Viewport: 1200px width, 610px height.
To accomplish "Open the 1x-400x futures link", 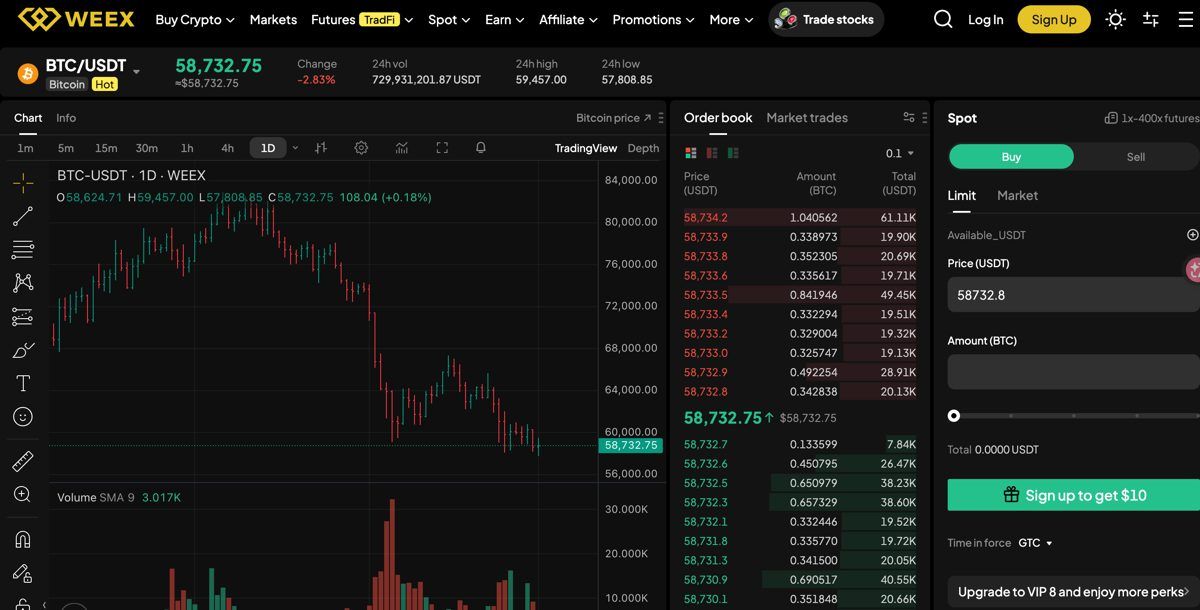I will tap(1150, 118).
